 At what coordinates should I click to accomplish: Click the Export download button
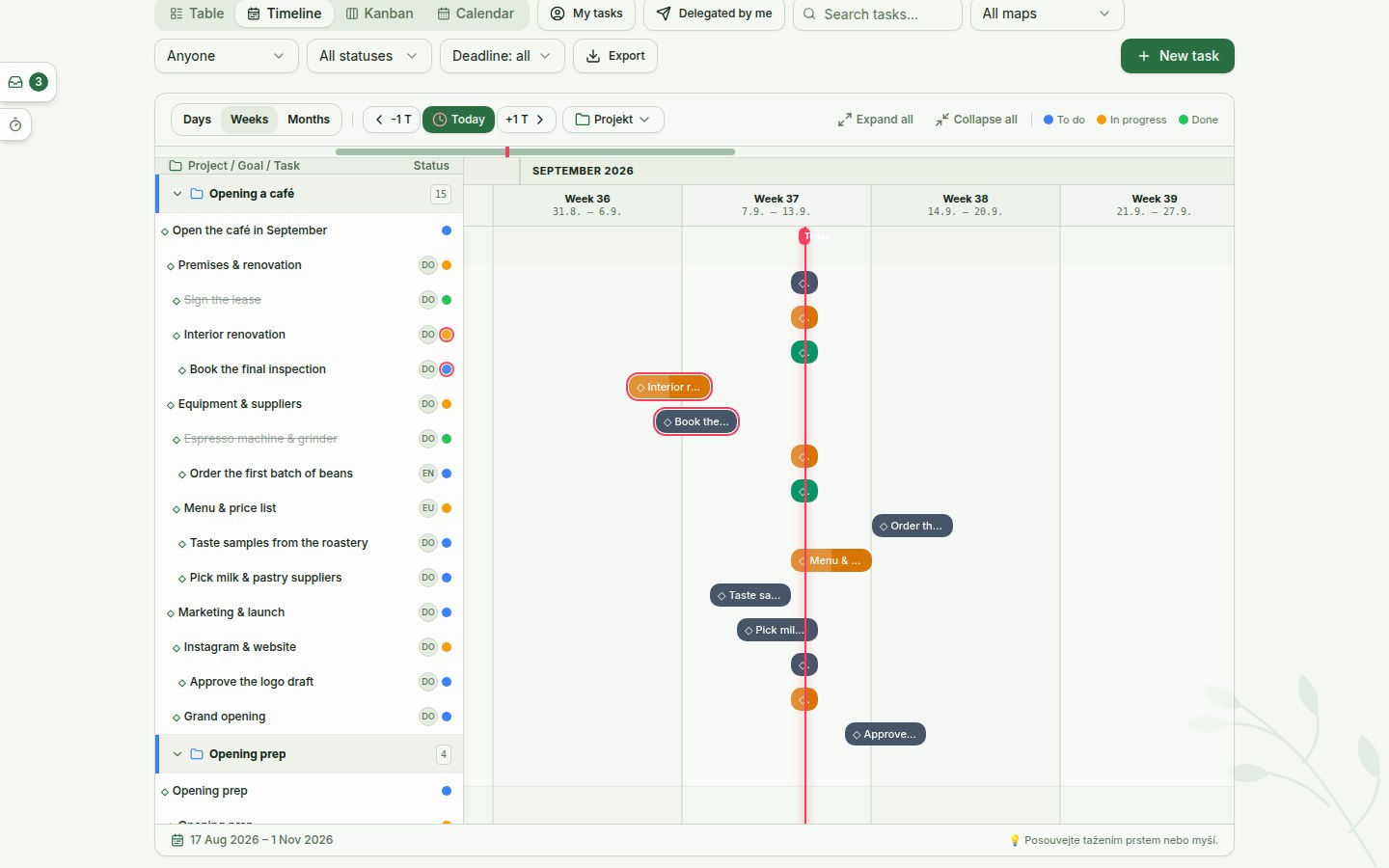[x=615, y=56]
